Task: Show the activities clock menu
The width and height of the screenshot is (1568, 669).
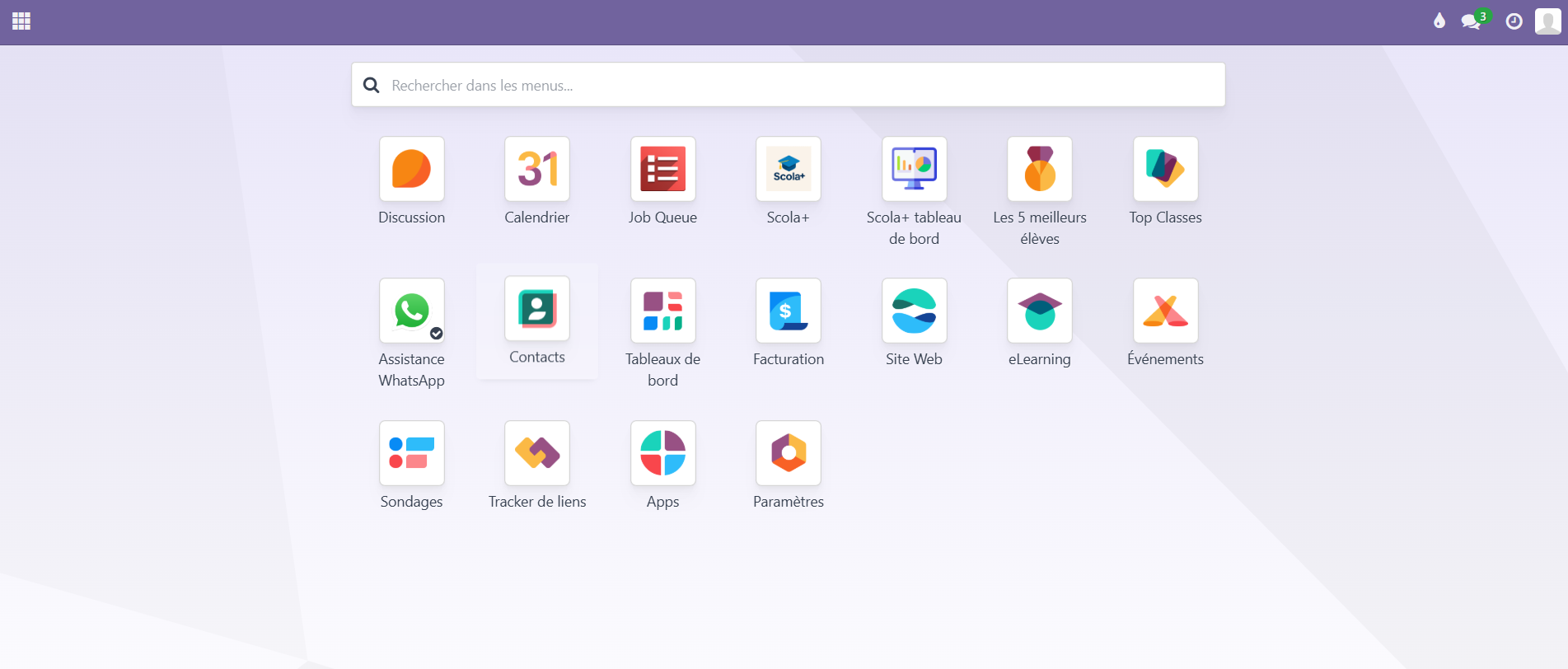Action: point(1514,21)
